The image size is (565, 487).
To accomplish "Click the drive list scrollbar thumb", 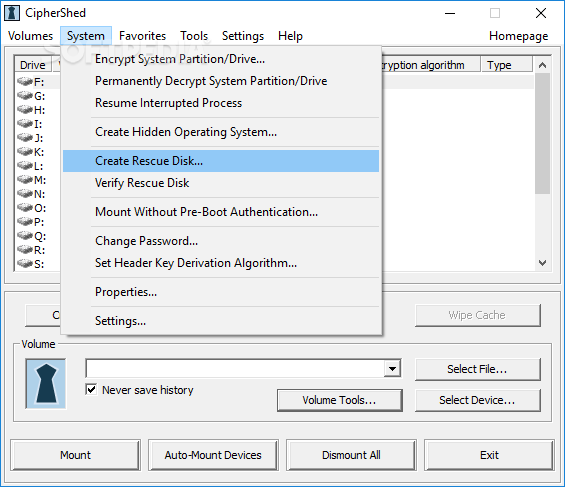I will (x=542, y=134).
